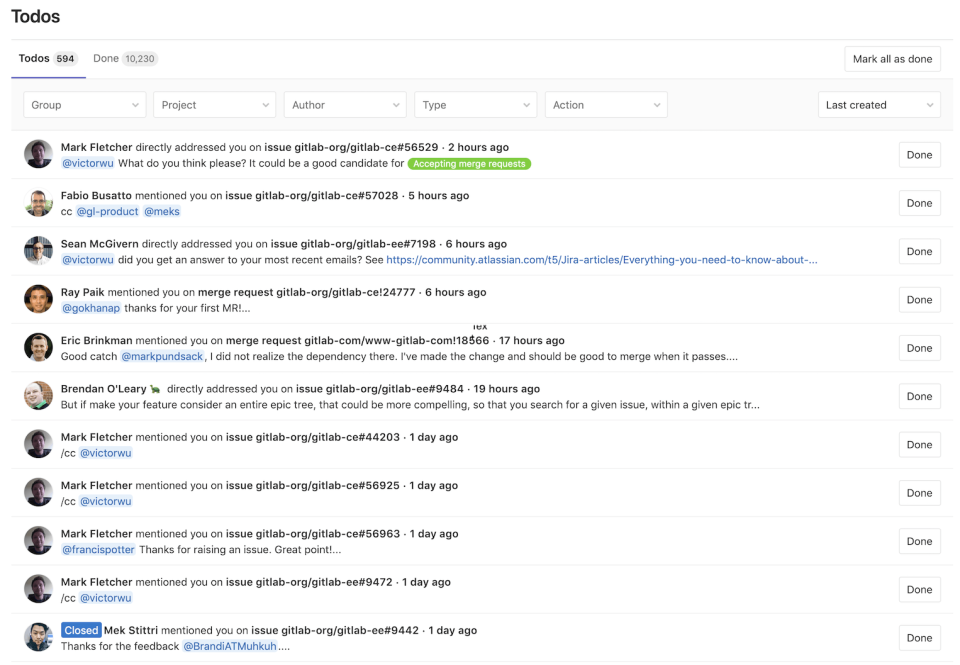Open Mark Fletcher's profile avatar
The width and height of the screenshot is (960, 665).
(x=38, y=154)
